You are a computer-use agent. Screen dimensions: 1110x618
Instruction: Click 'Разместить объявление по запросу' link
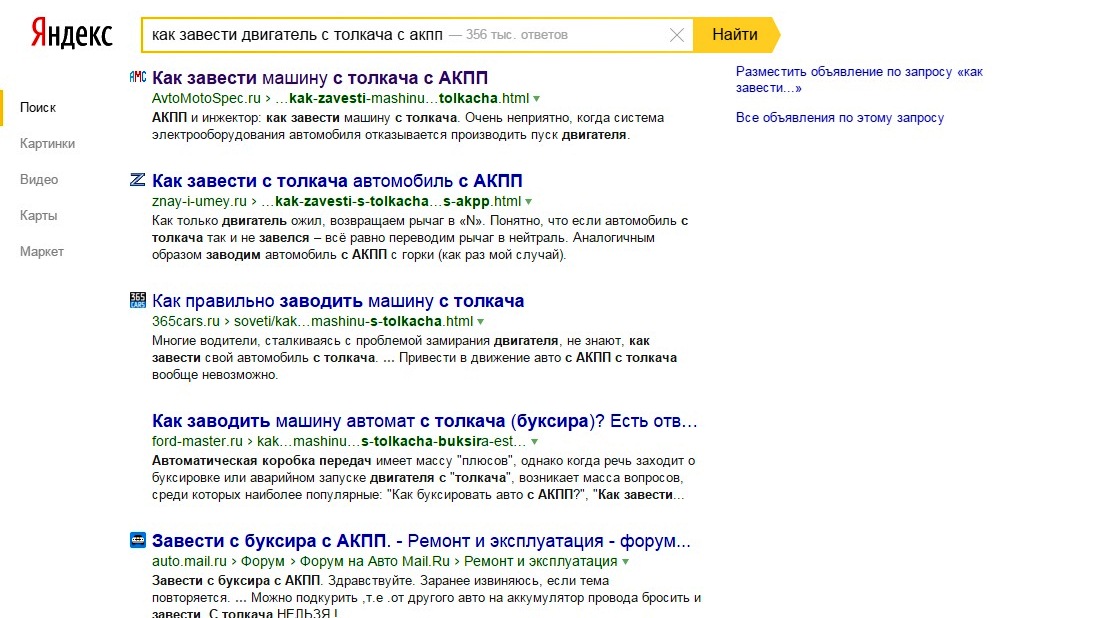coord(859,80)
